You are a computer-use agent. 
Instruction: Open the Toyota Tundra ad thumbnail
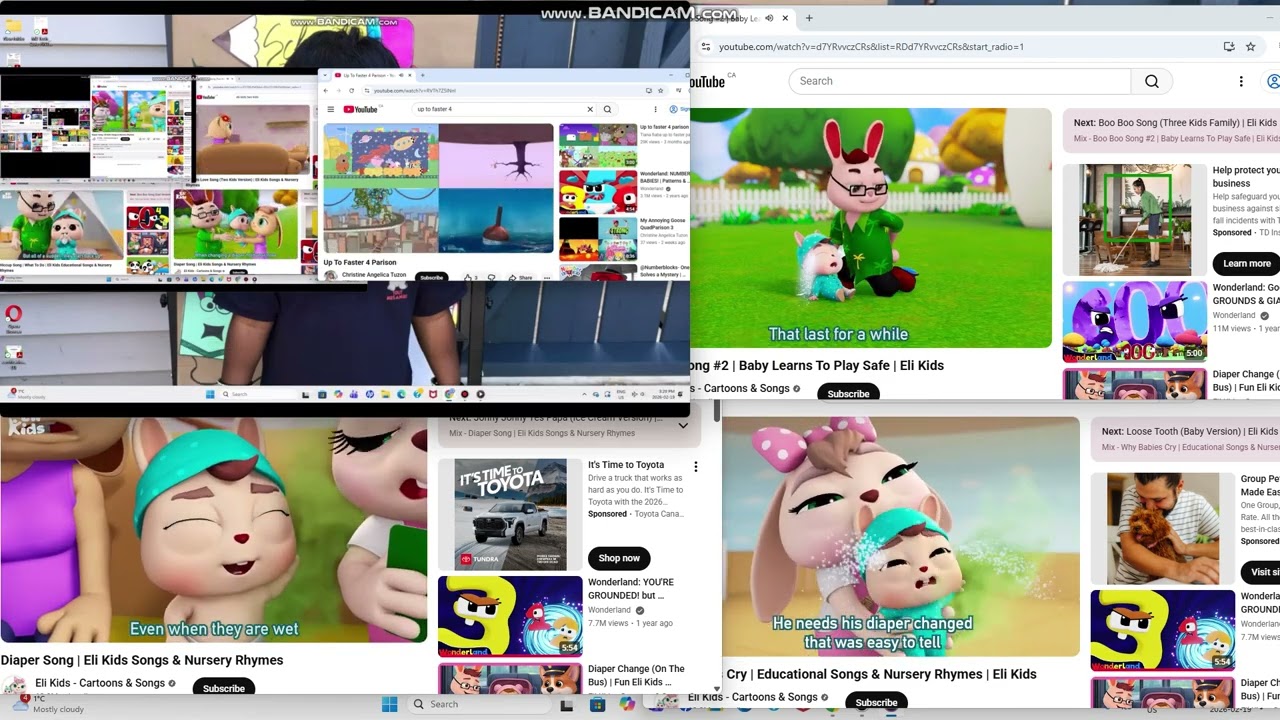pos(510,515)
